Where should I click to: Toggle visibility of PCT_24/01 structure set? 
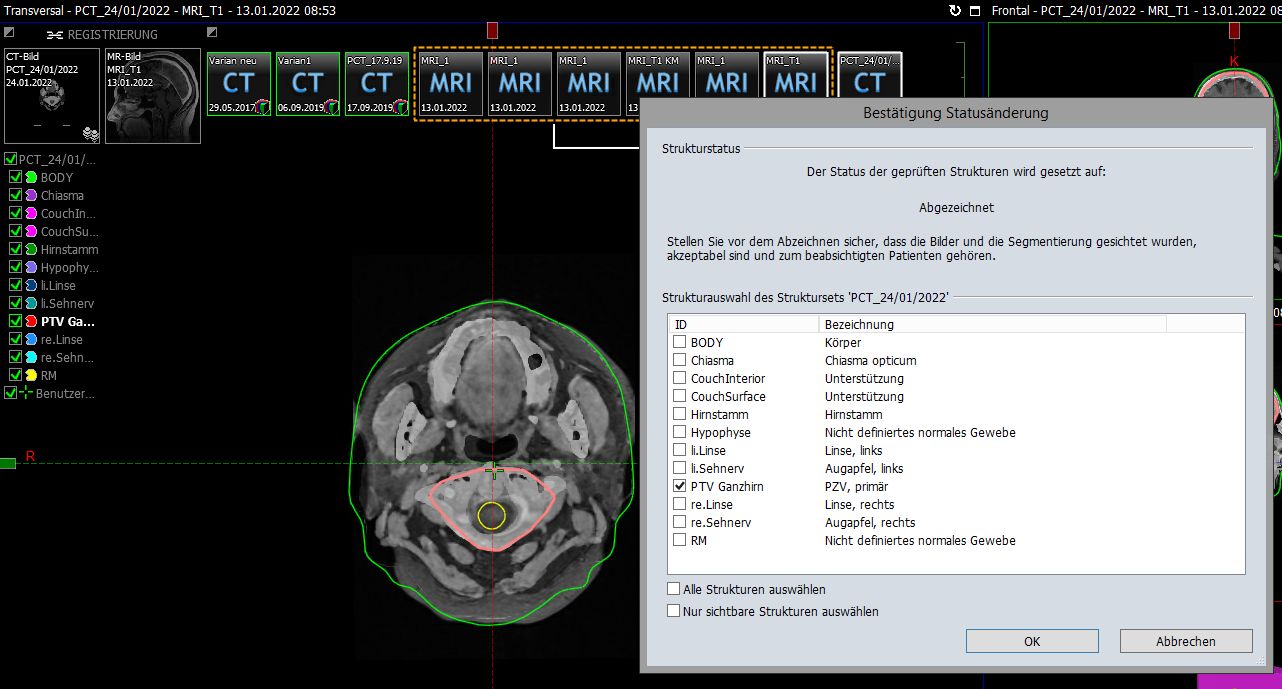[11, 160]
